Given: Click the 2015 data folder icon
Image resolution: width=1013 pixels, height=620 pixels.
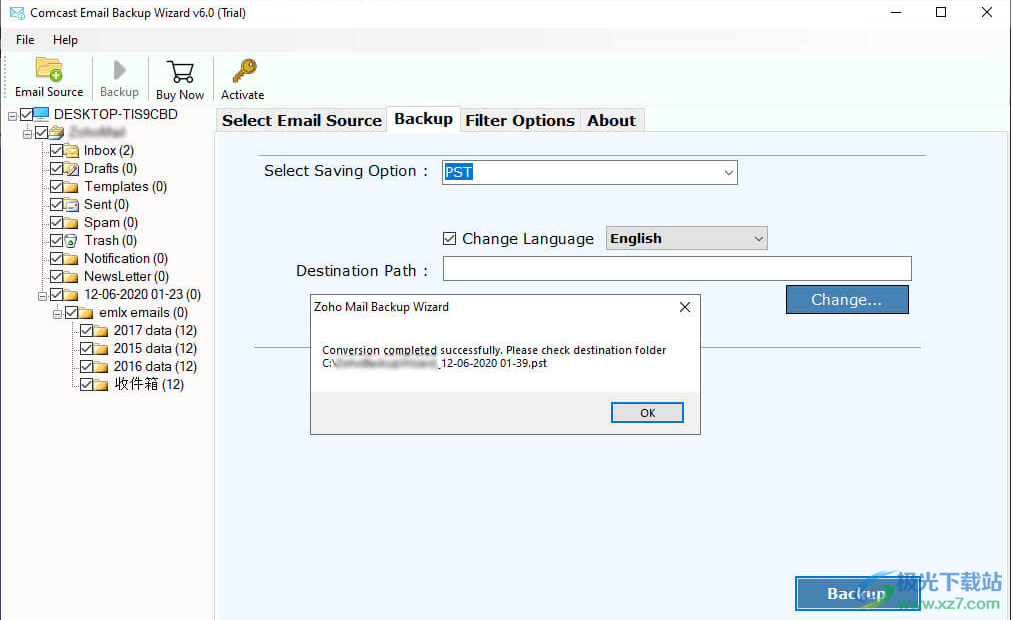Looking at the screenshot, I should pos(101,349).
